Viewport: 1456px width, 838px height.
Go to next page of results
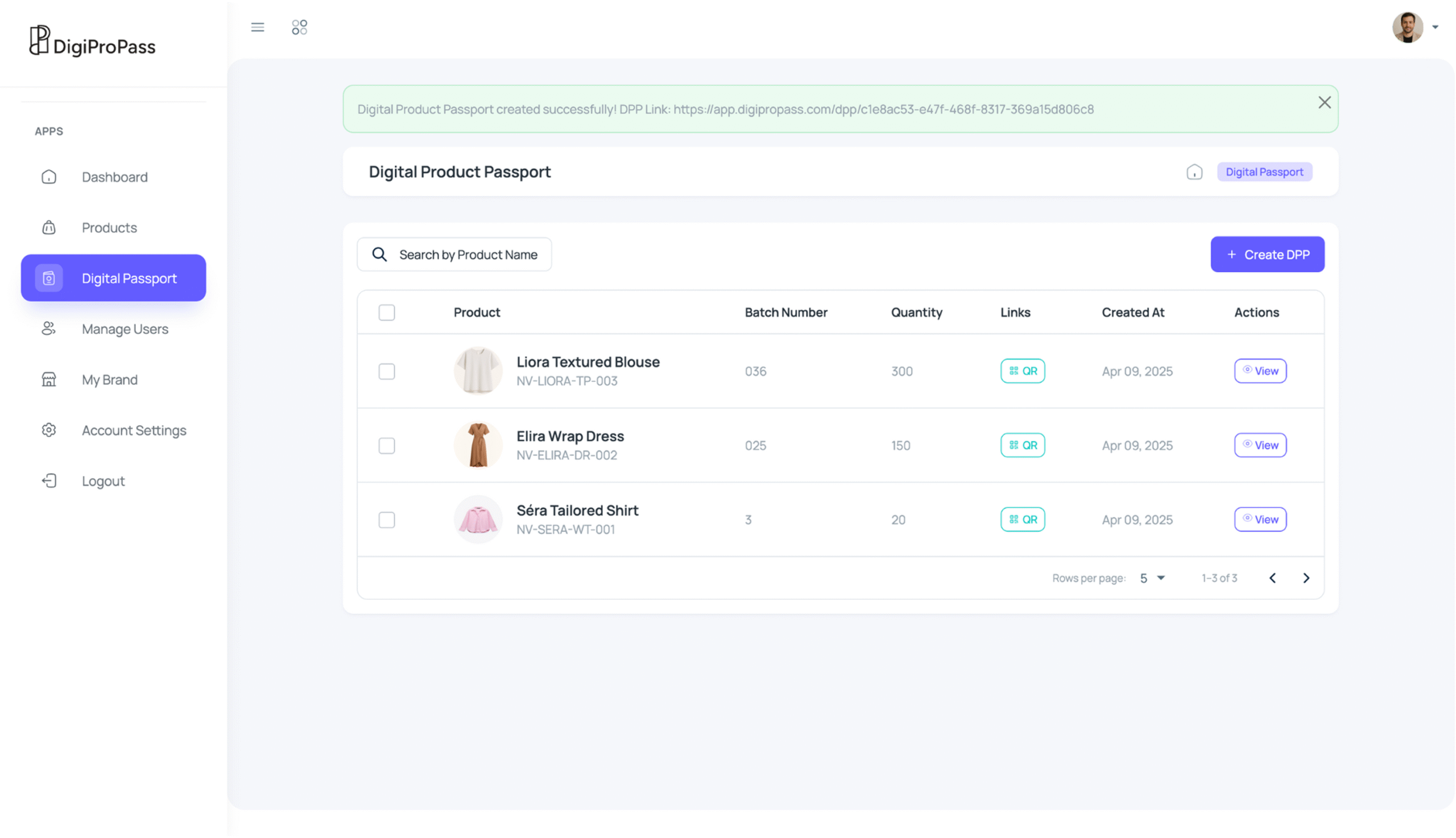1306,578
